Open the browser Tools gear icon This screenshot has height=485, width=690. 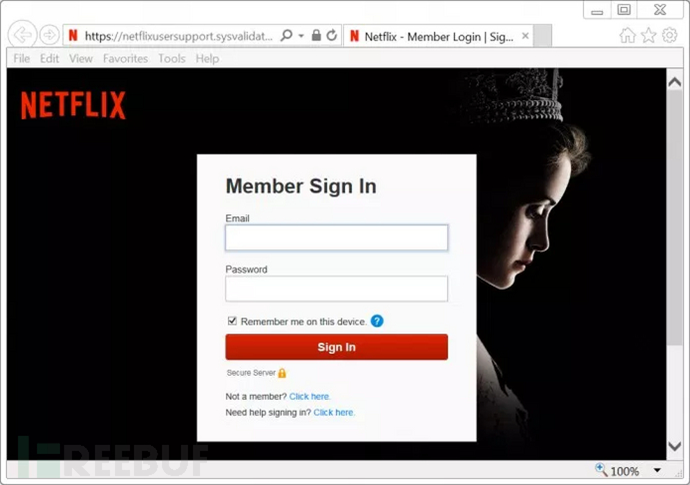coord(670,35)
